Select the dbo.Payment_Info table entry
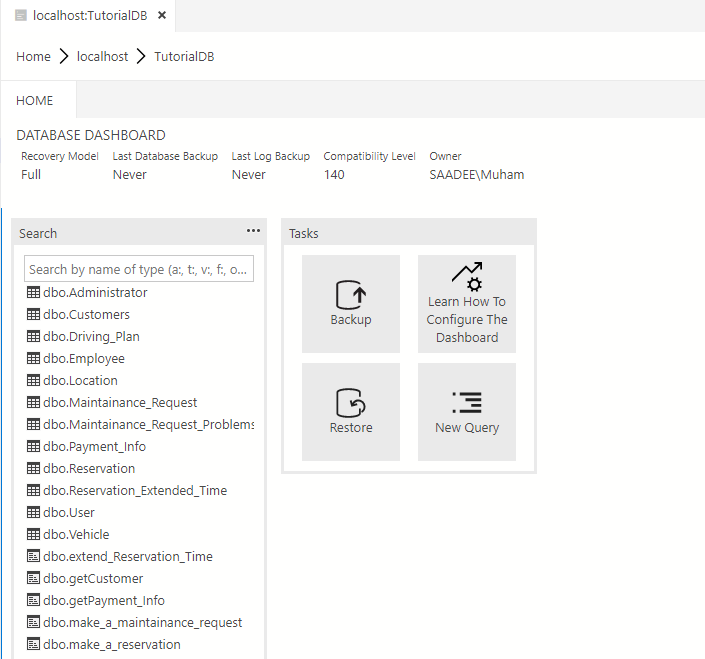This screenshot has width=705, height=659. coord(94,447)
